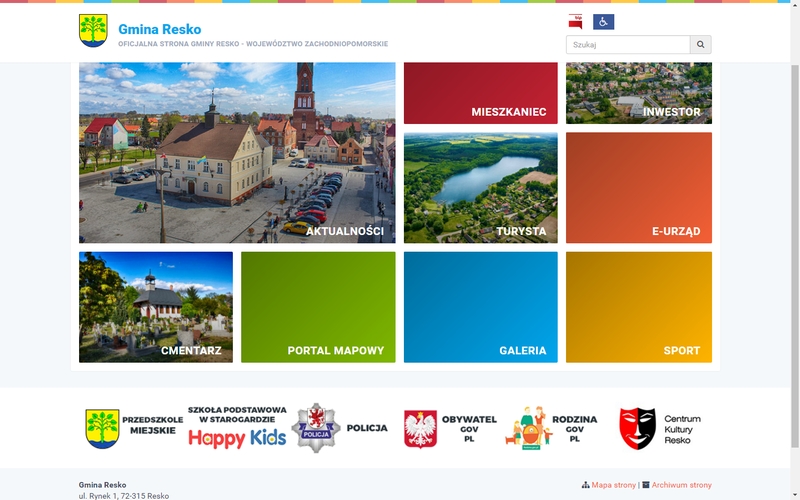
Task: Open the Przedszkole Miejskie text link
Action: coord(153,425)
